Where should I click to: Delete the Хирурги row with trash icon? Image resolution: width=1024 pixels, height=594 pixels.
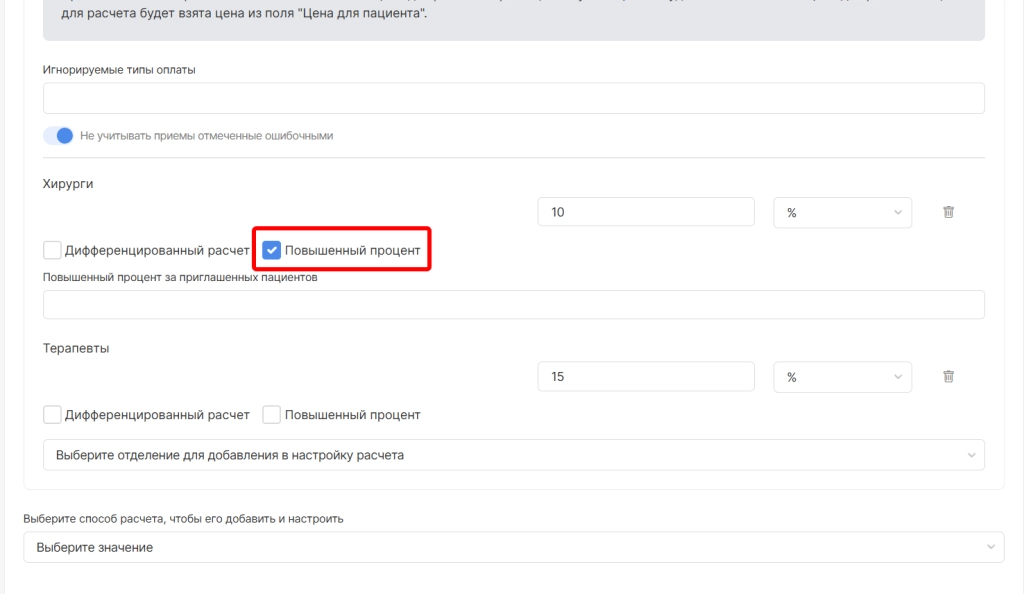[x=949, y=212]
